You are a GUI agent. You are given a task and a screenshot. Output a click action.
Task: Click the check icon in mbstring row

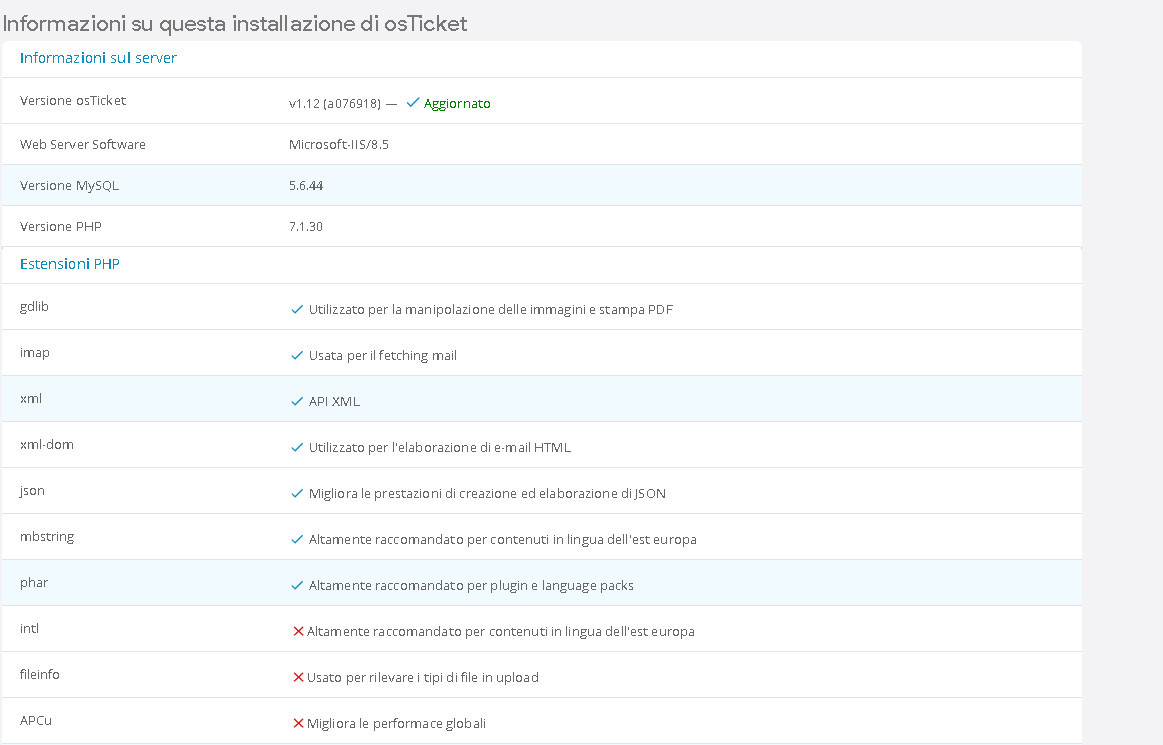tap(297, 539)
